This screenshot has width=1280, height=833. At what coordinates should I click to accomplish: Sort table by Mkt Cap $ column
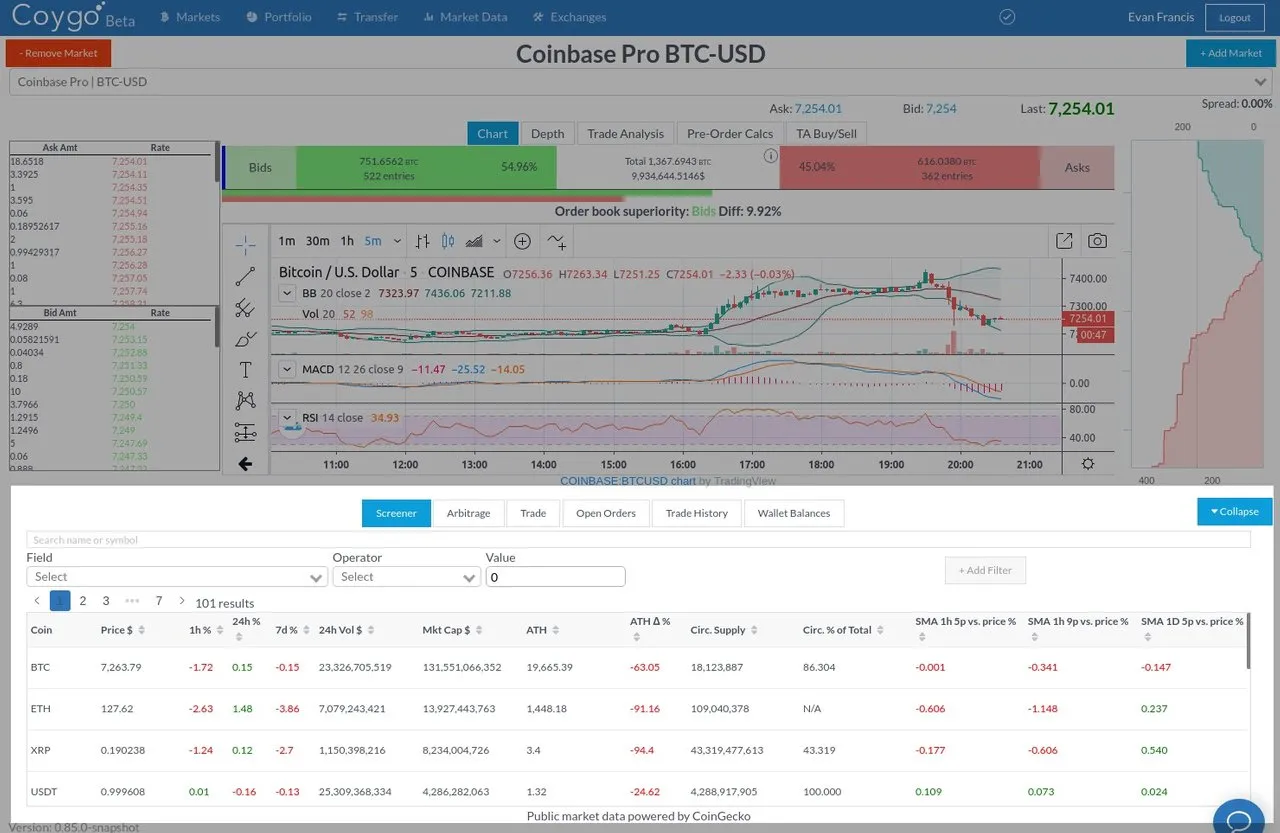click(452, 630)
